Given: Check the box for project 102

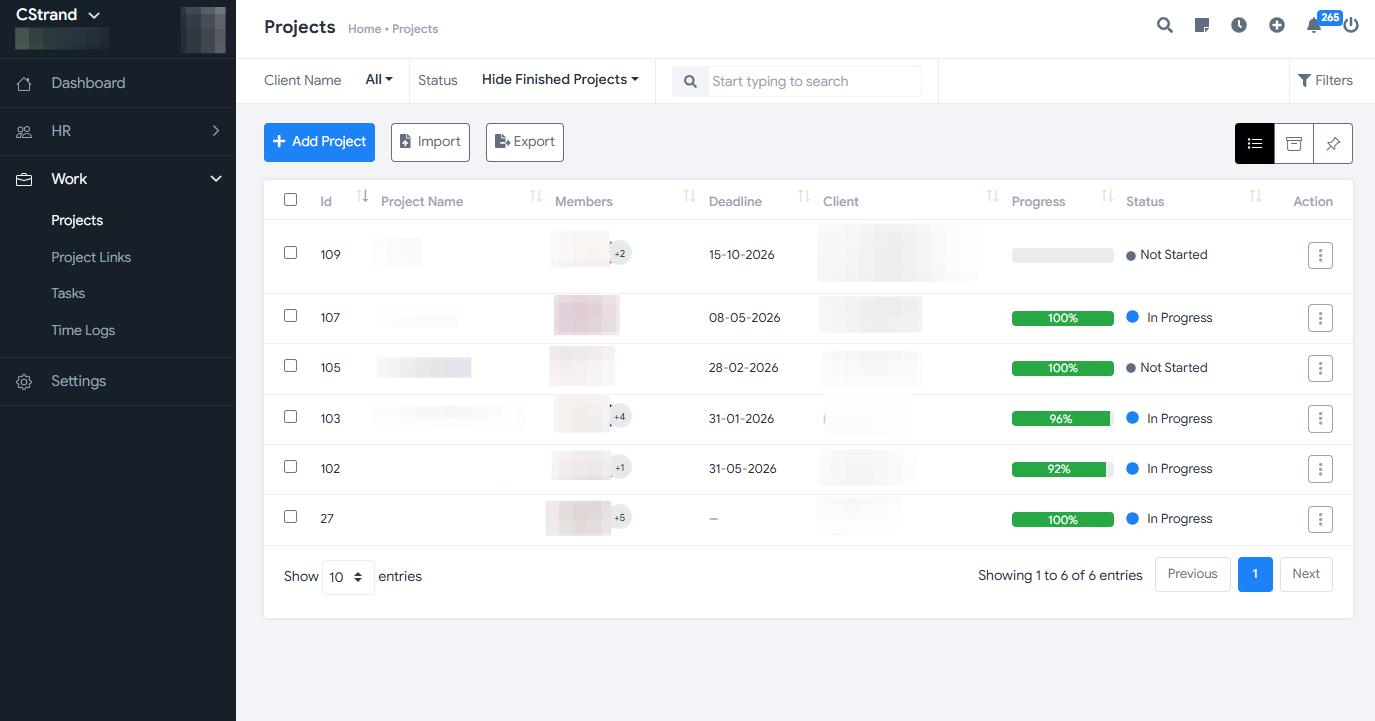Looking at the screenshot, I should (x=291, y=466).
